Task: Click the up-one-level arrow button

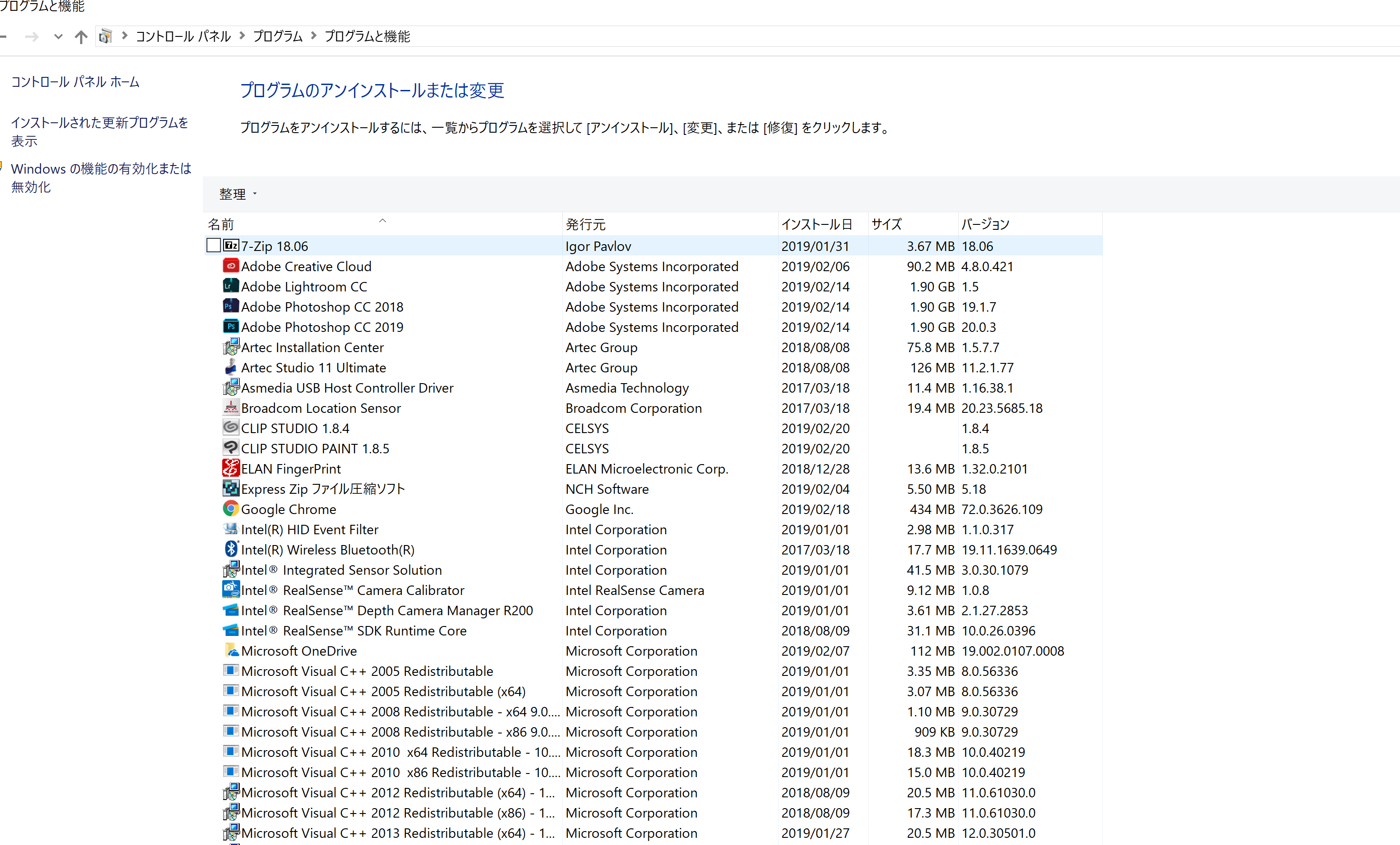Action: click(81, 37)
